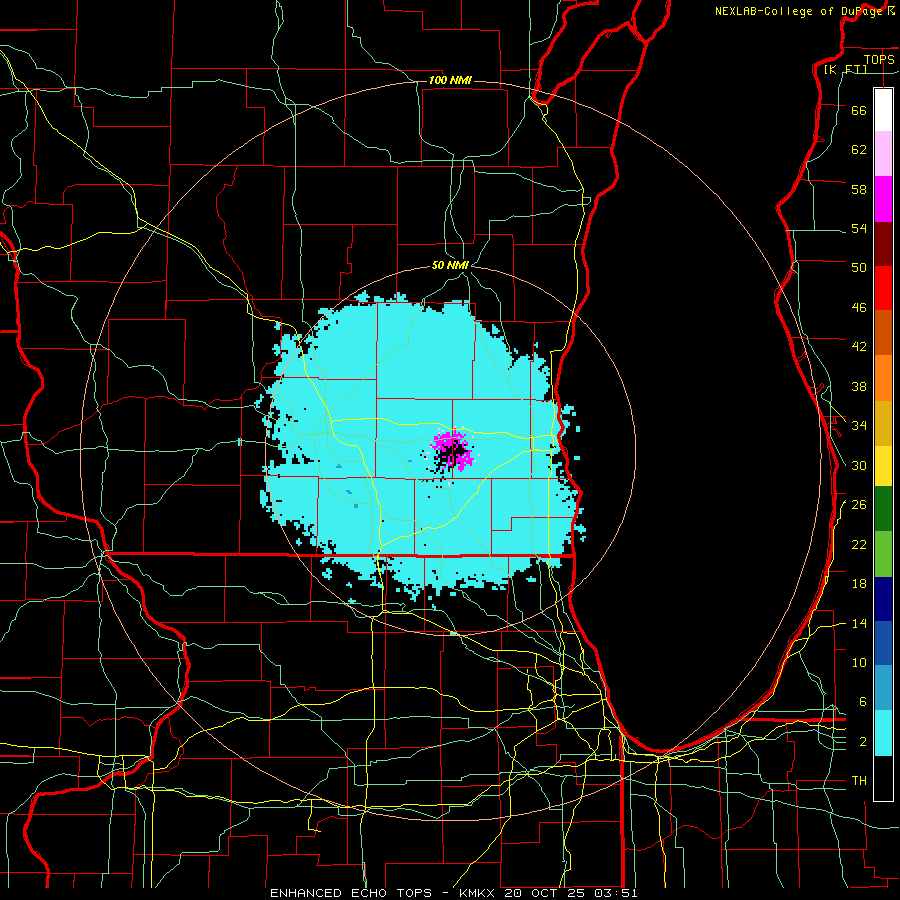
Task: Click the light pink legend swatch
Action: 883,153
